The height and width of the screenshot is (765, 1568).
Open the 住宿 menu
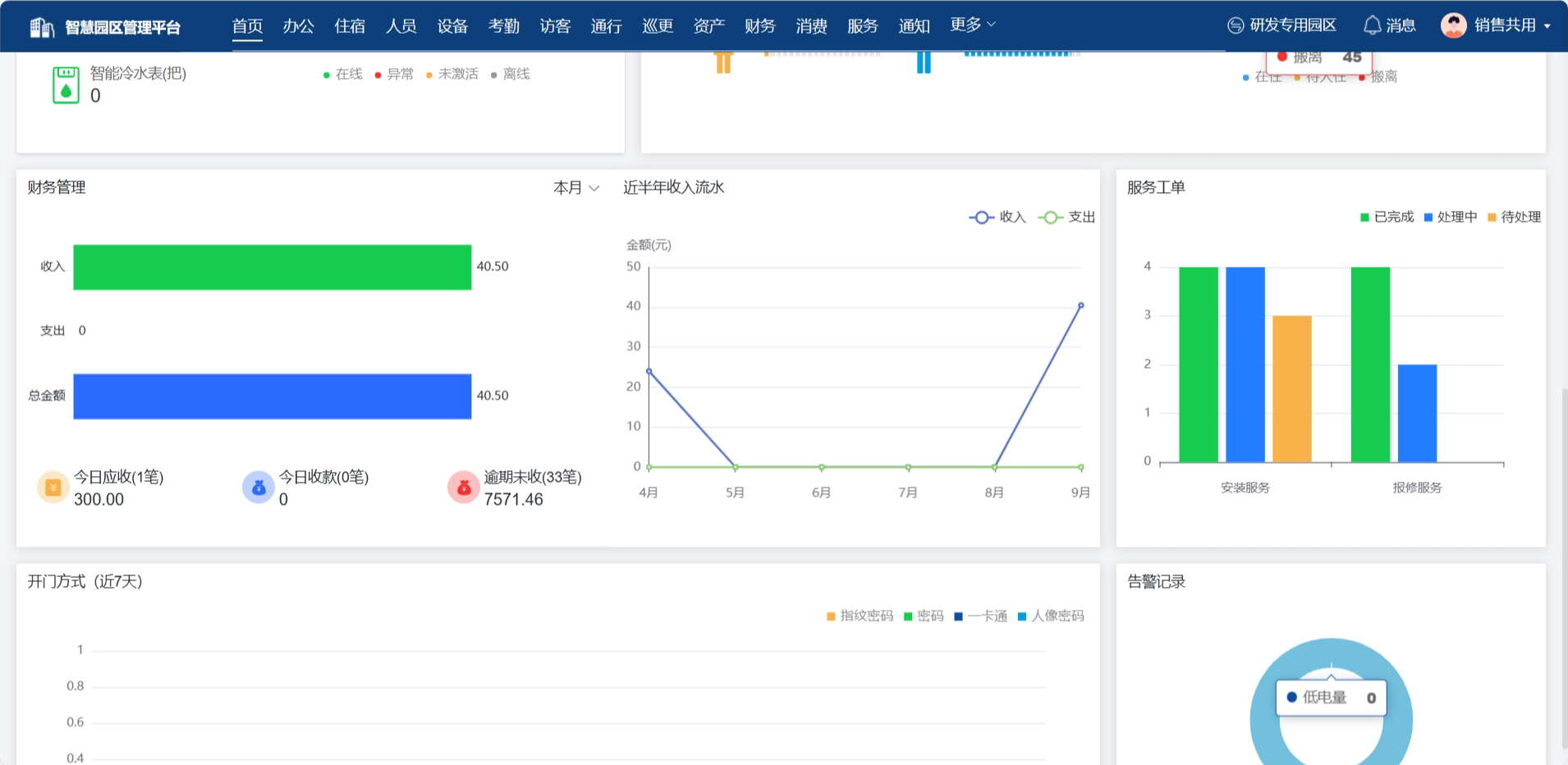pyautogui.click(x=350, y=26)
